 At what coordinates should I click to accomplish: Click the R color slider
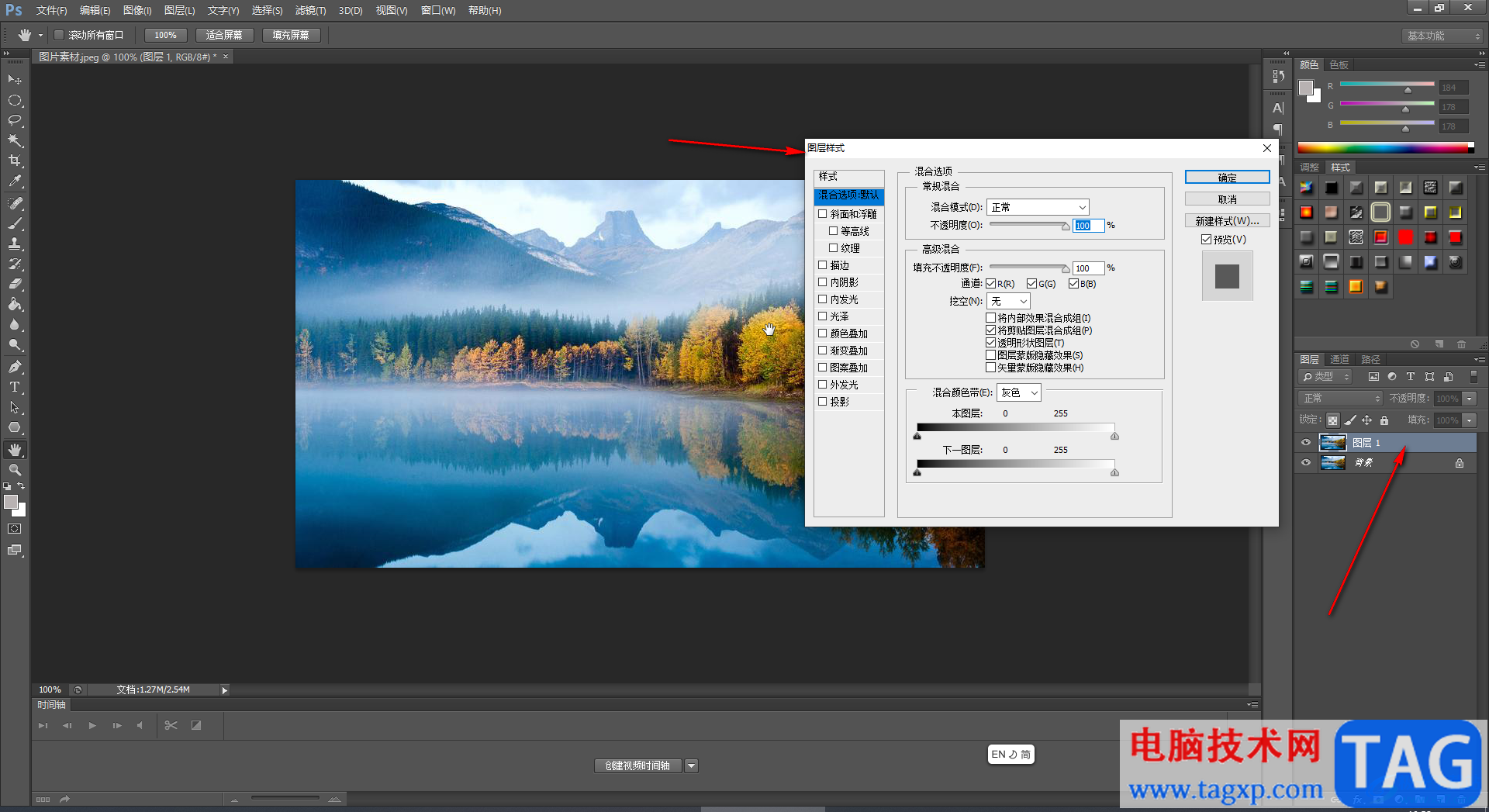[1387, 85]
